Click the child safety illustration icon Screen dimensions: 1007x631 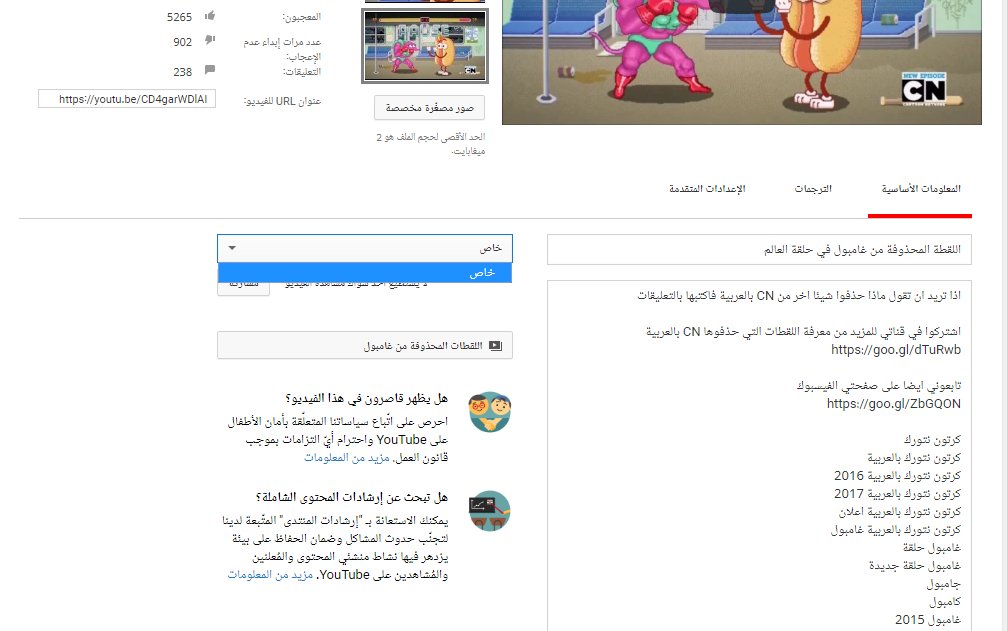(489, 412)
